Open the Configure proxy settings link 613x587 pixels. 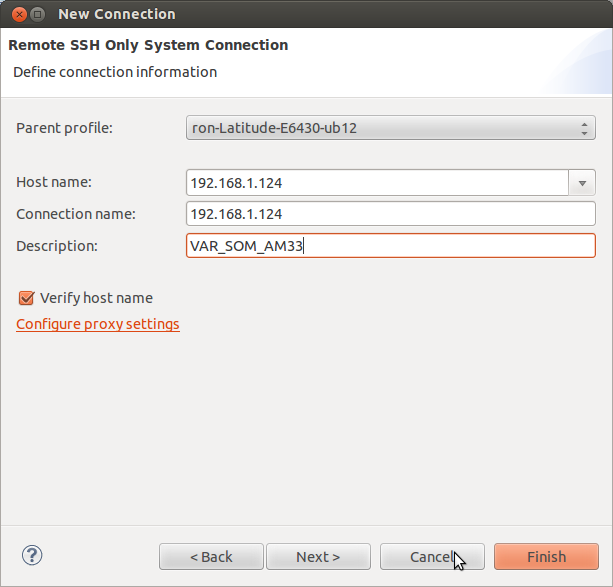coord(98,324)
